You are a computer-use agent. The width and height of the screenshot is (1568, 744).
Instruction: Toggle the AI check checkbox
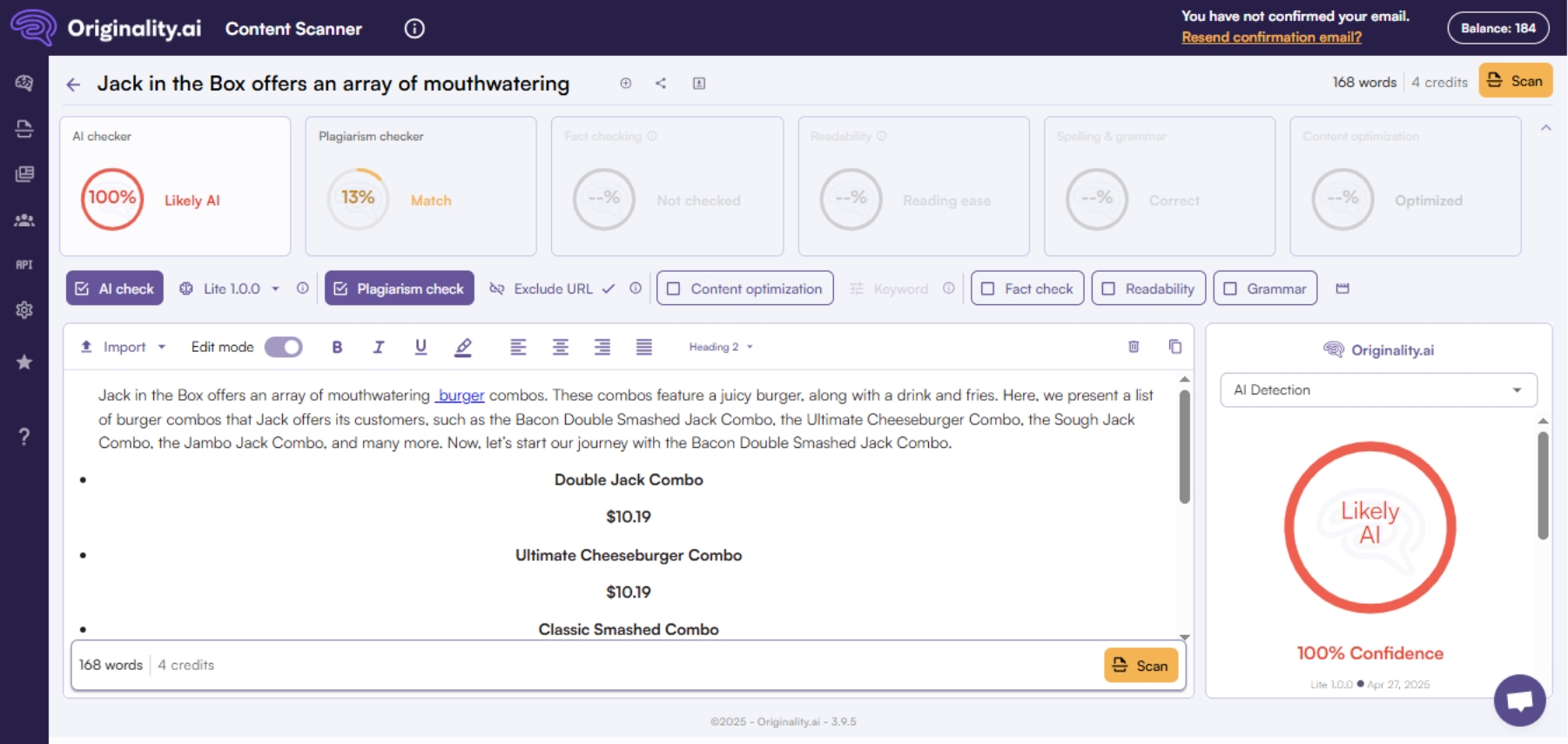click(x=82, y=288)
